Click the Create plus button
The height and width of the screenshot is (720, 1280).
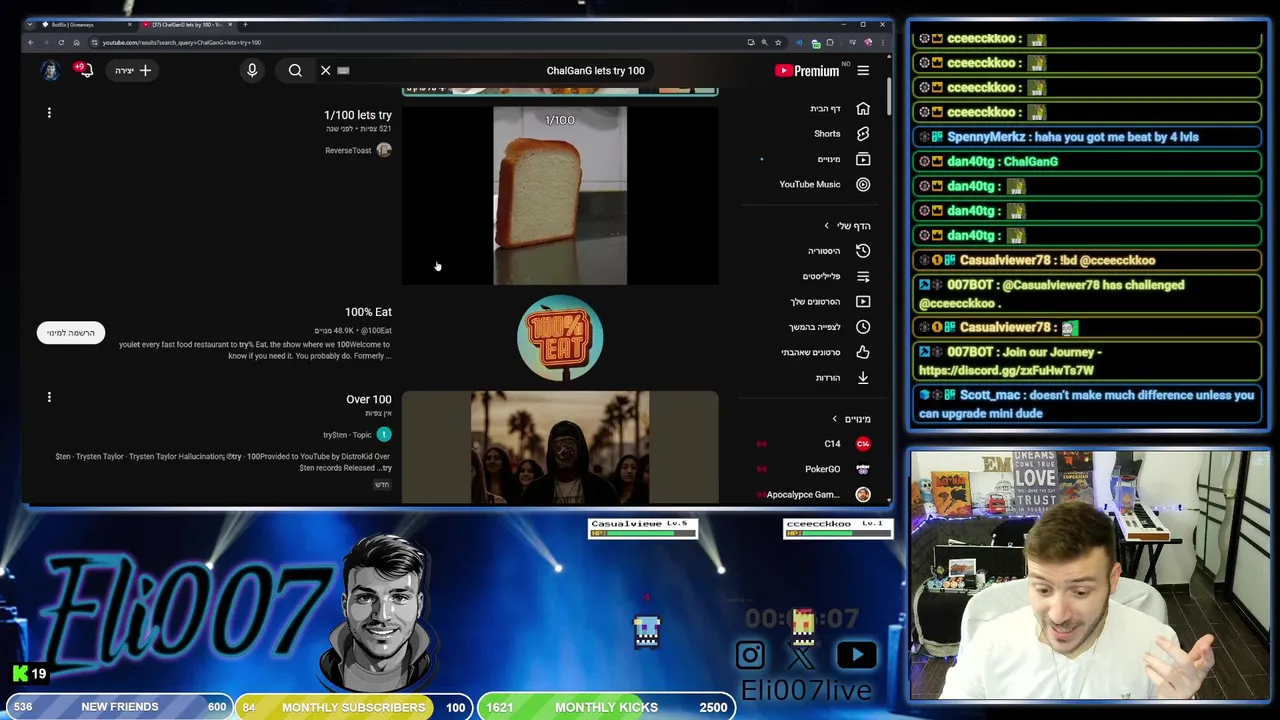(x=132, y=70)
